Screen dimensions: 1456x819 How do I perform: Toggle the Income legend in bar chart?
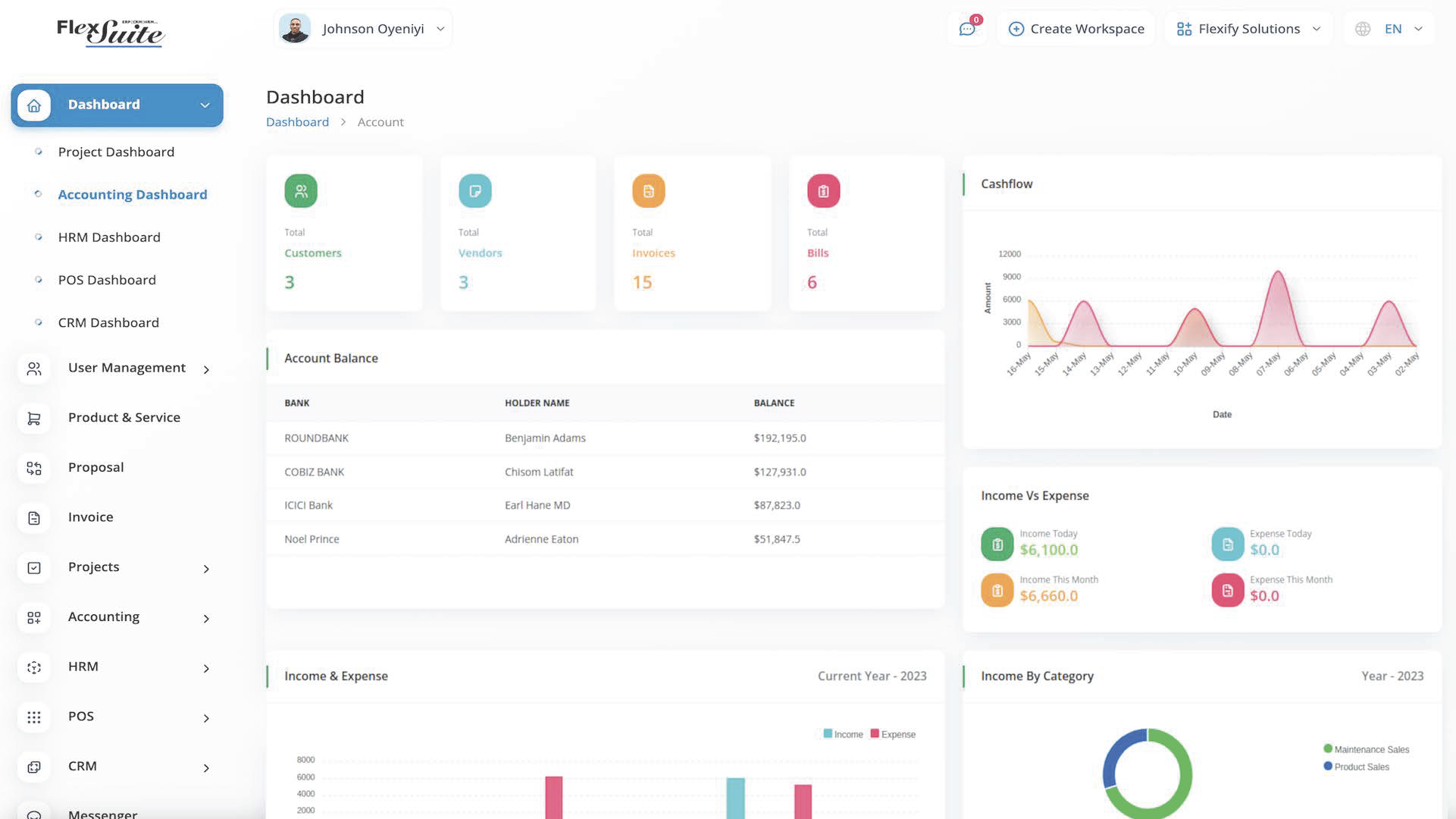[x=843, y=734]
